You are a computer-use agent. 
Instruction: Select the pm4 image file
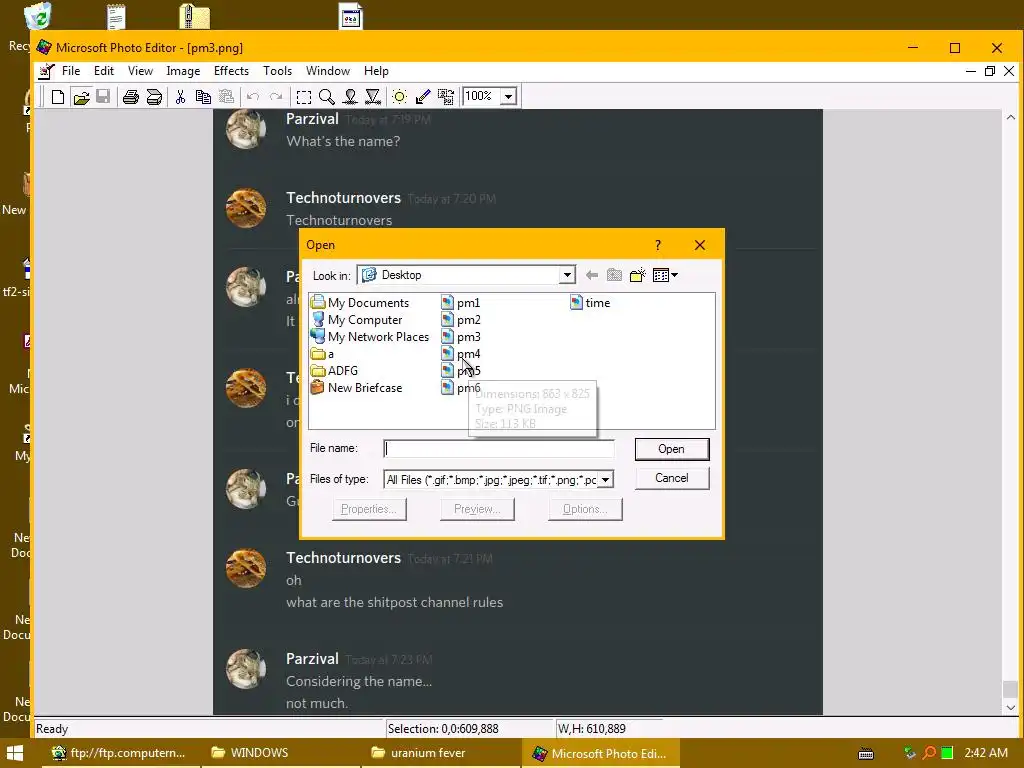(x=461, y=353)
